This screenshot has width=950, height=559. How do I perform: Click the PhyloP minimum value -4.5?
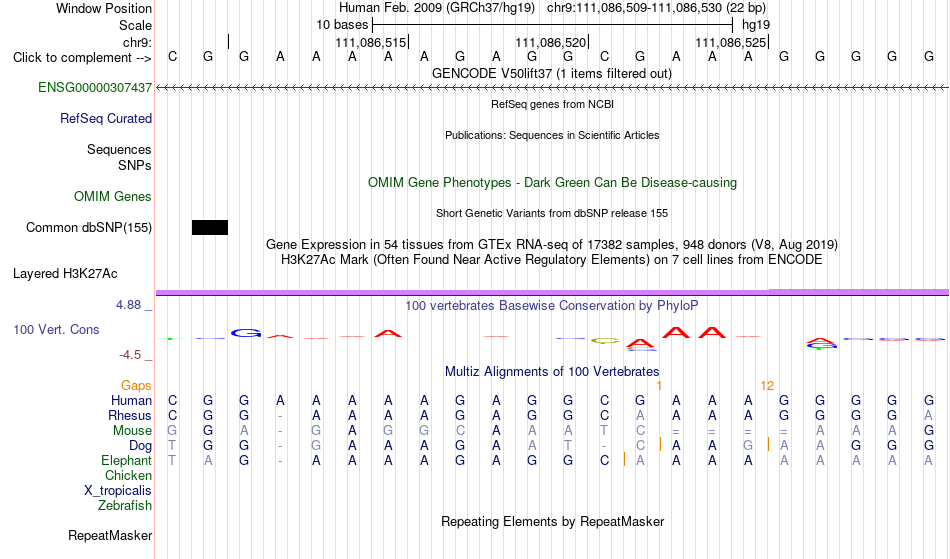point(130,354)
